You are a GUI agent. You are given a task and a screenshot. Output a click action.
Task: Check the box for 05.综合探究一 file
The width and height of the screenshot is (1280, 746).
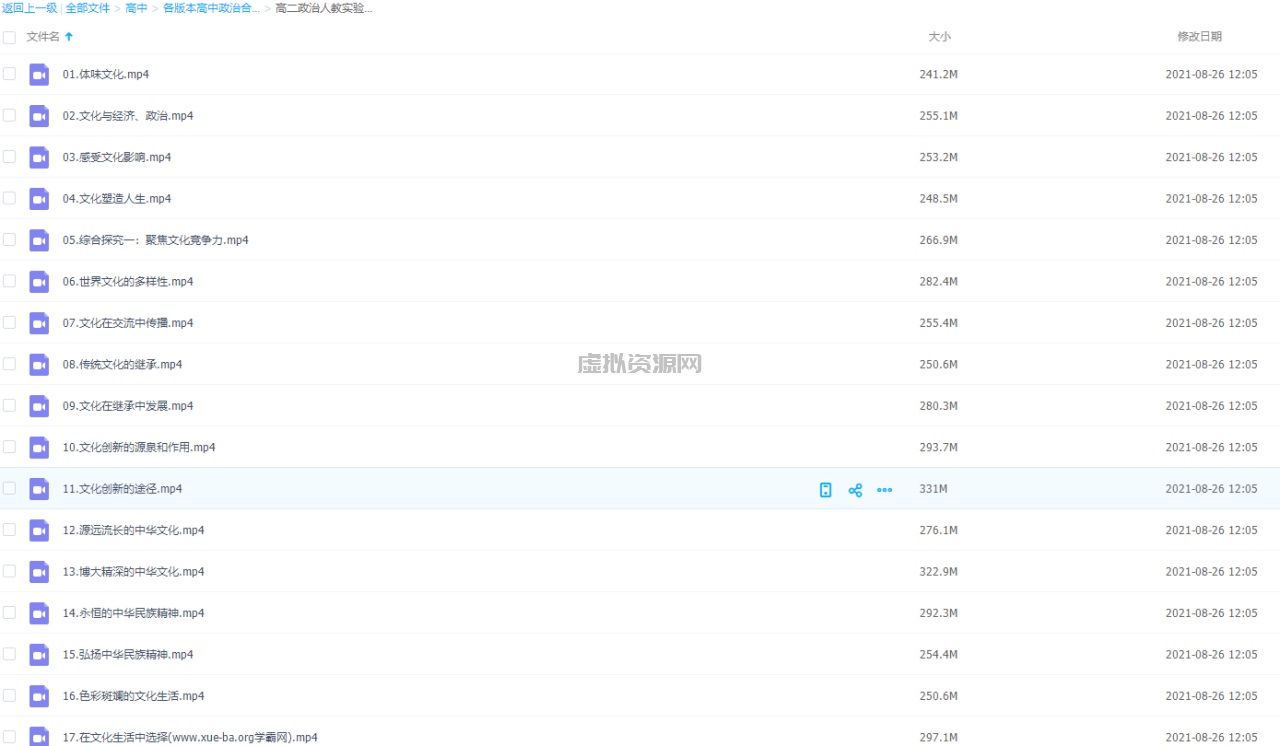click(x=9, y=240)
